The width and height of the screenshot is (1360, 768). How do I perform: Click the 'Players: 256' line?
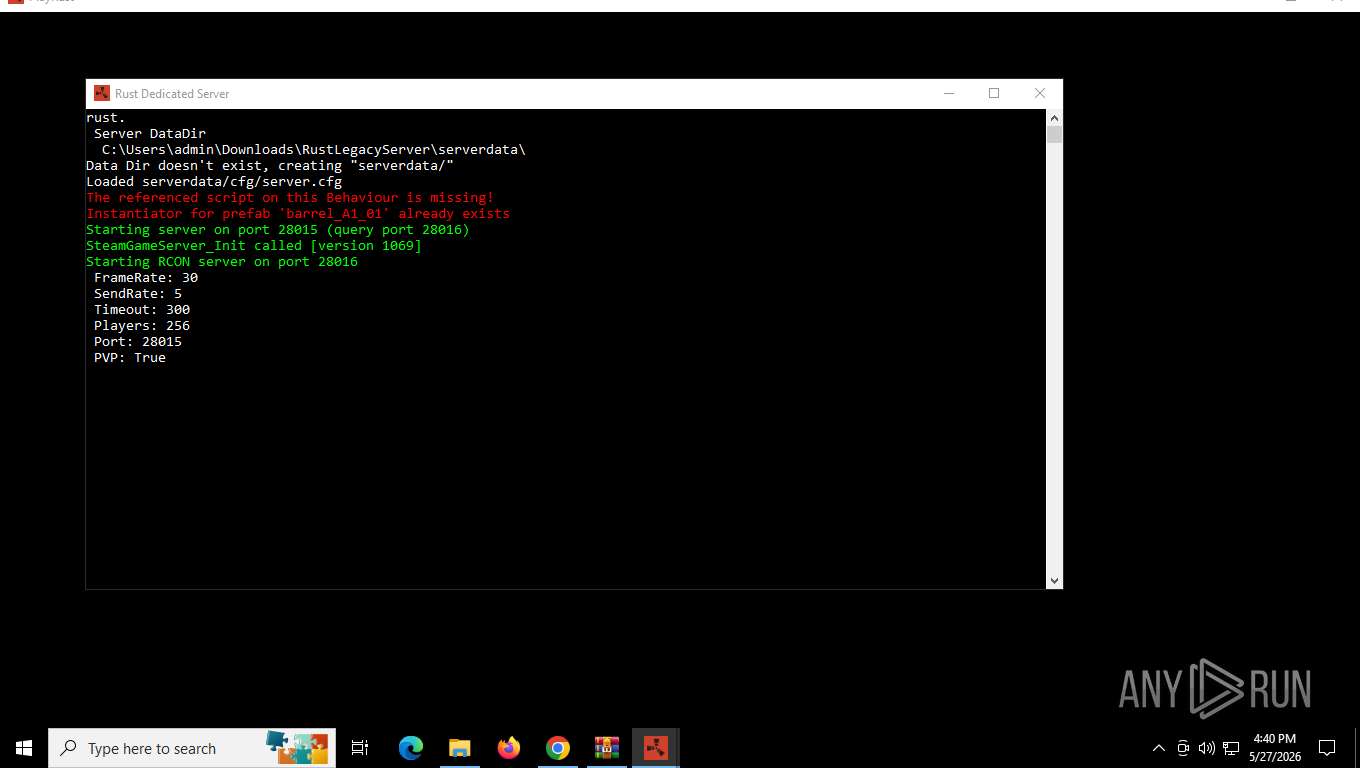pos(142,326)
